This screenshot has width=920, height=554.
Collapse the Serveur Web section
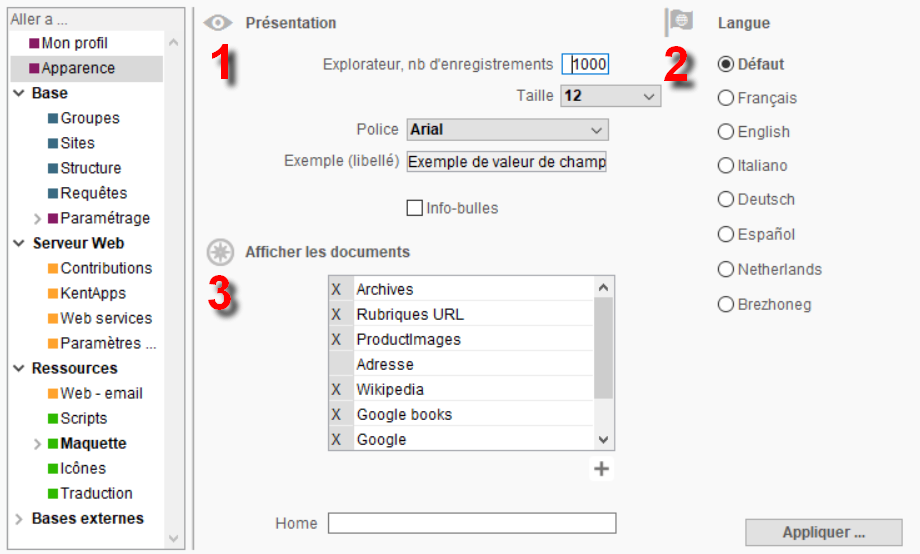click(19, 243)
